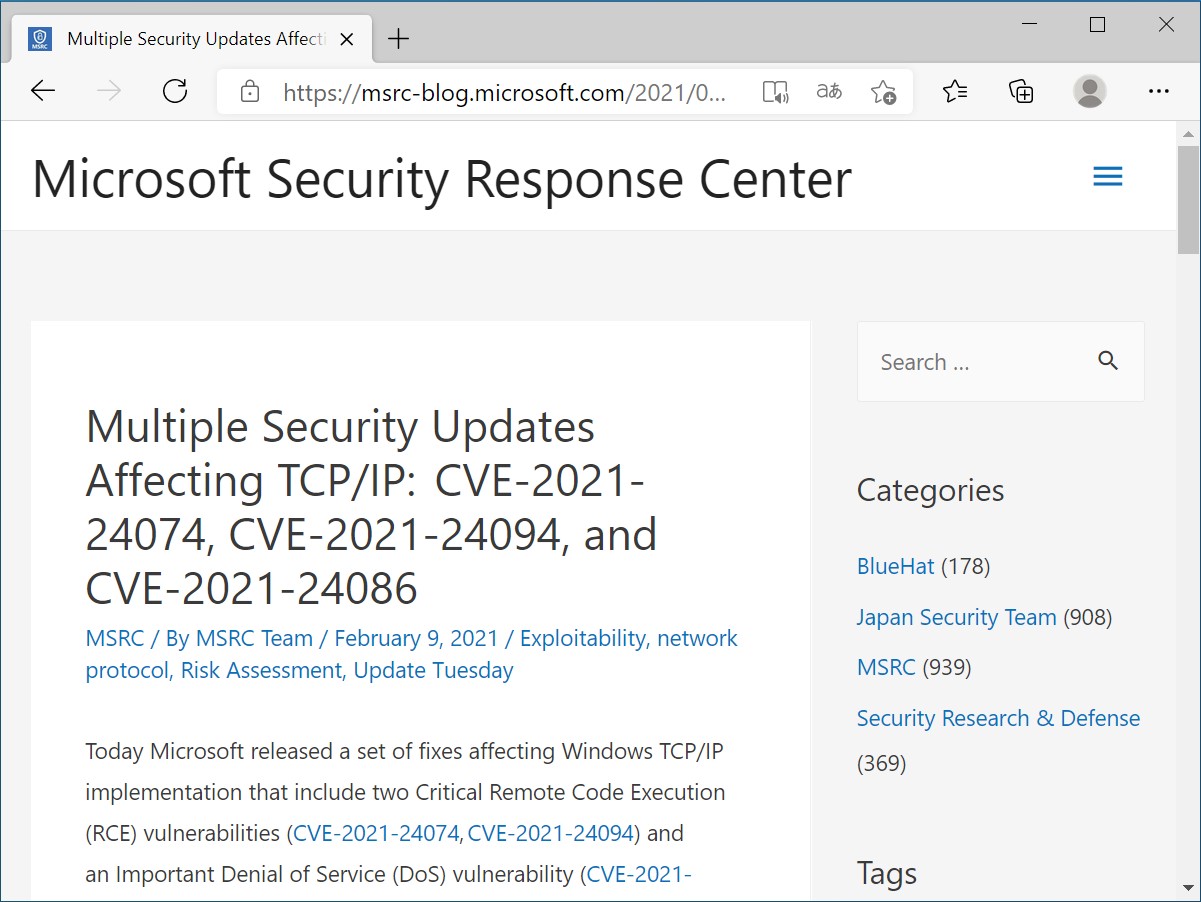Click the back navigation arrow
The width and height of the screenshot is (1201, 902).
pyautogui.click(x=43, y=91)
